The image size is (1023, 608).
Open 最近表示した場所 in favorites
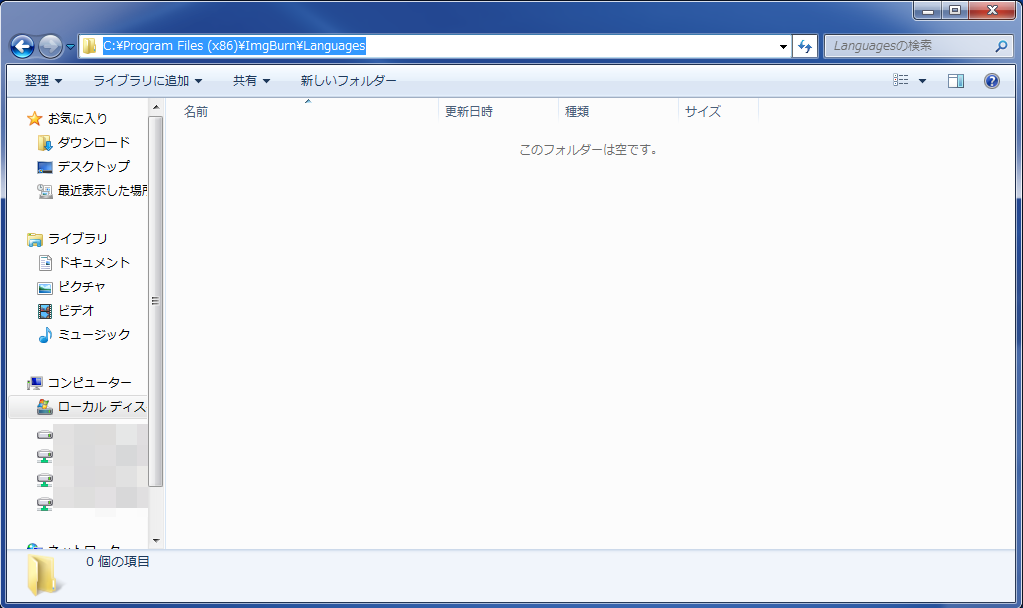point(102,190)
